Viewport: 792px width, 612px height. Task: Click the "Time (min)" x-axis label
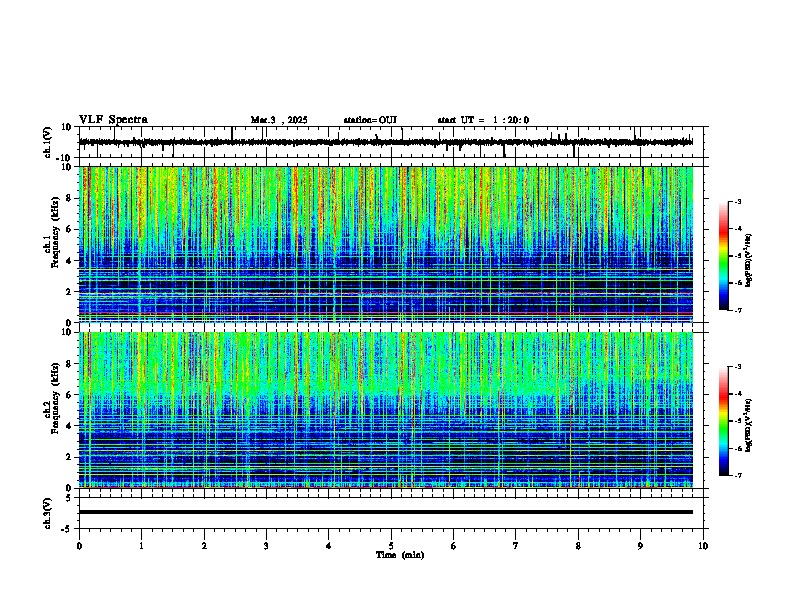pyautogui.click(x=400, y=555)
